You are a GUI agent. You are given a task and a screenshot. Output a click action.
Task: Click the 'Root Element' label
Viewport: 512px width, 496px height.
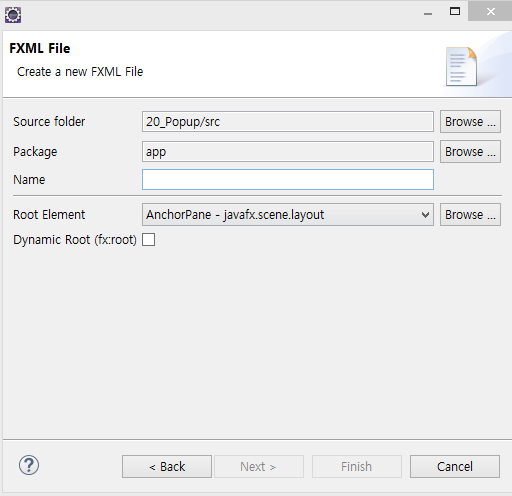tap(49, 215)
